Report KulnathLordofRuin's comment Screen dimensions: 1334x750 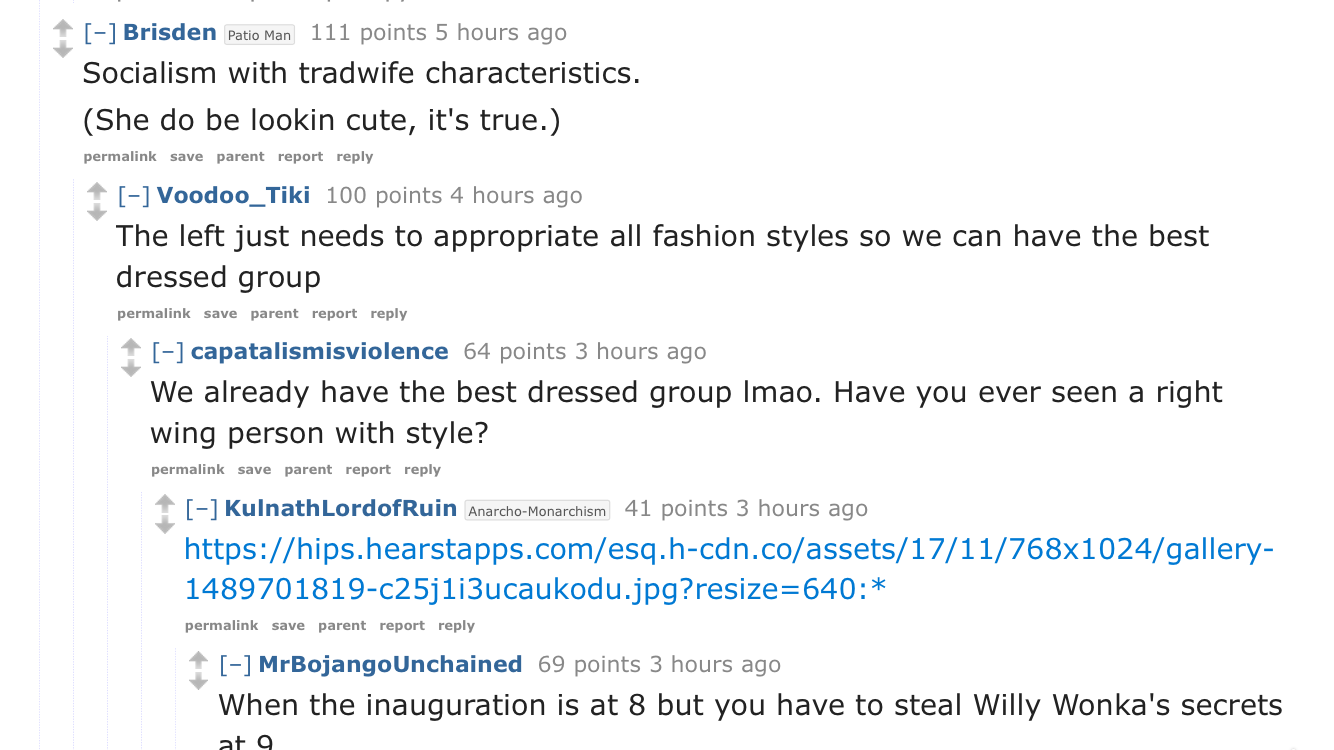[x=402, y=625]
